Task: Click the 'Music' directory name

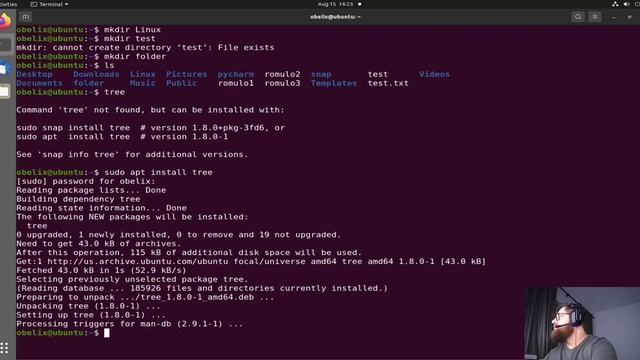Action: pyautogui.click(x=142, y=83)
